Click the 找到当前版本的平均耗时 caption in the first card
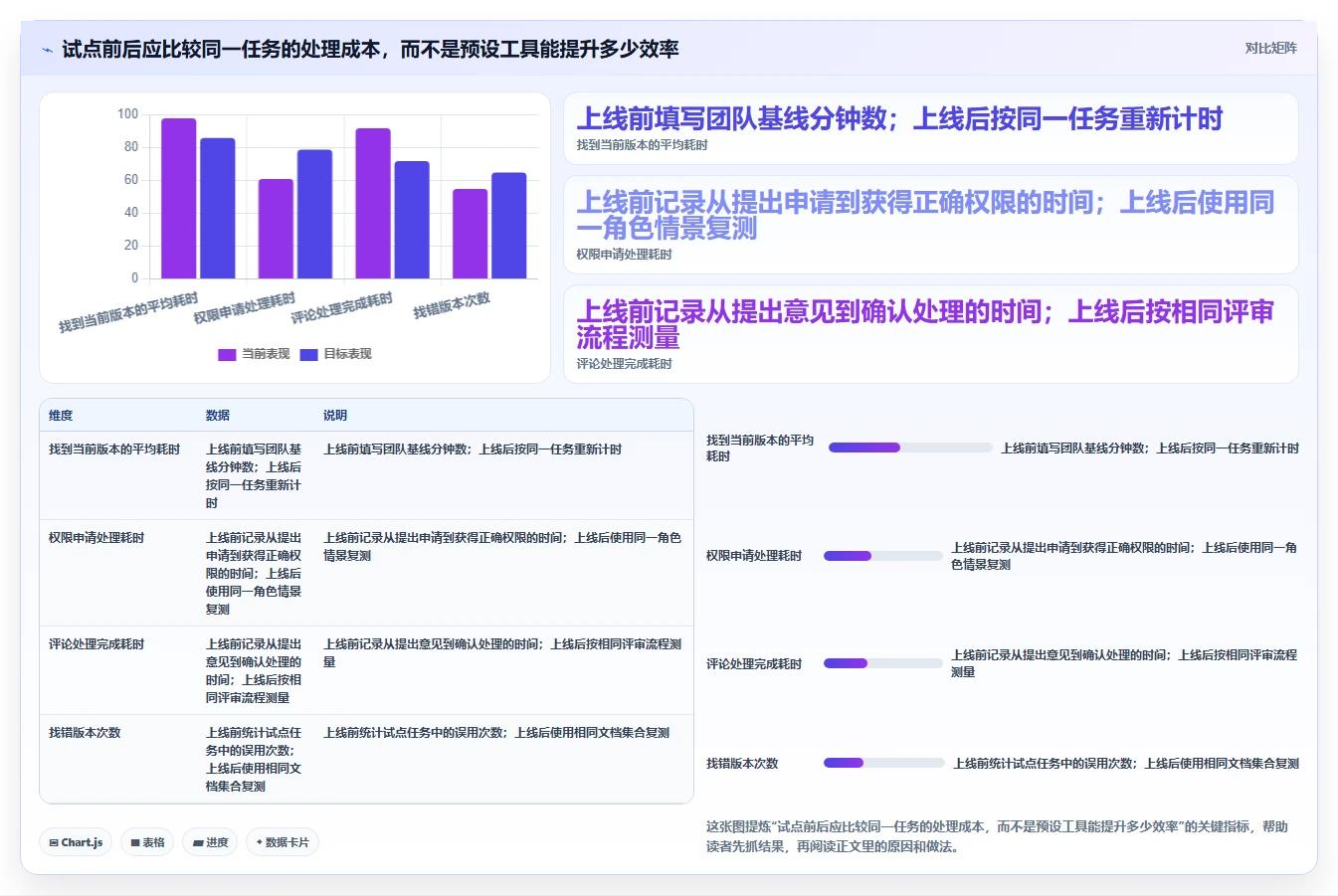This screenshot has width=1338, height=896. point(642,145)
